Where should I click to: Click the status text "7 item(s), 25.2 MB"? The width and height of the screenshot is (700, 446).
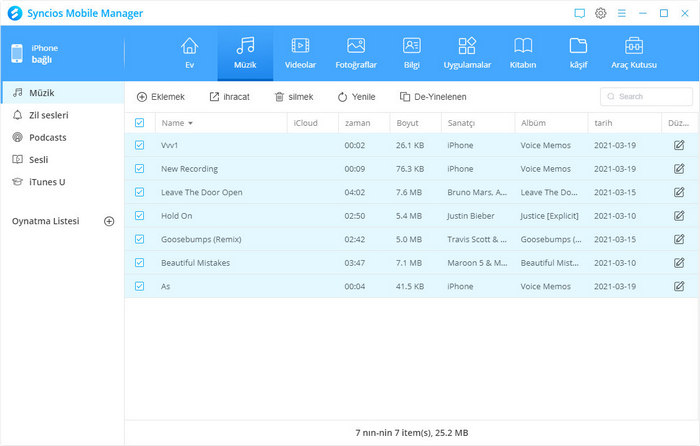tap(430, 433)
